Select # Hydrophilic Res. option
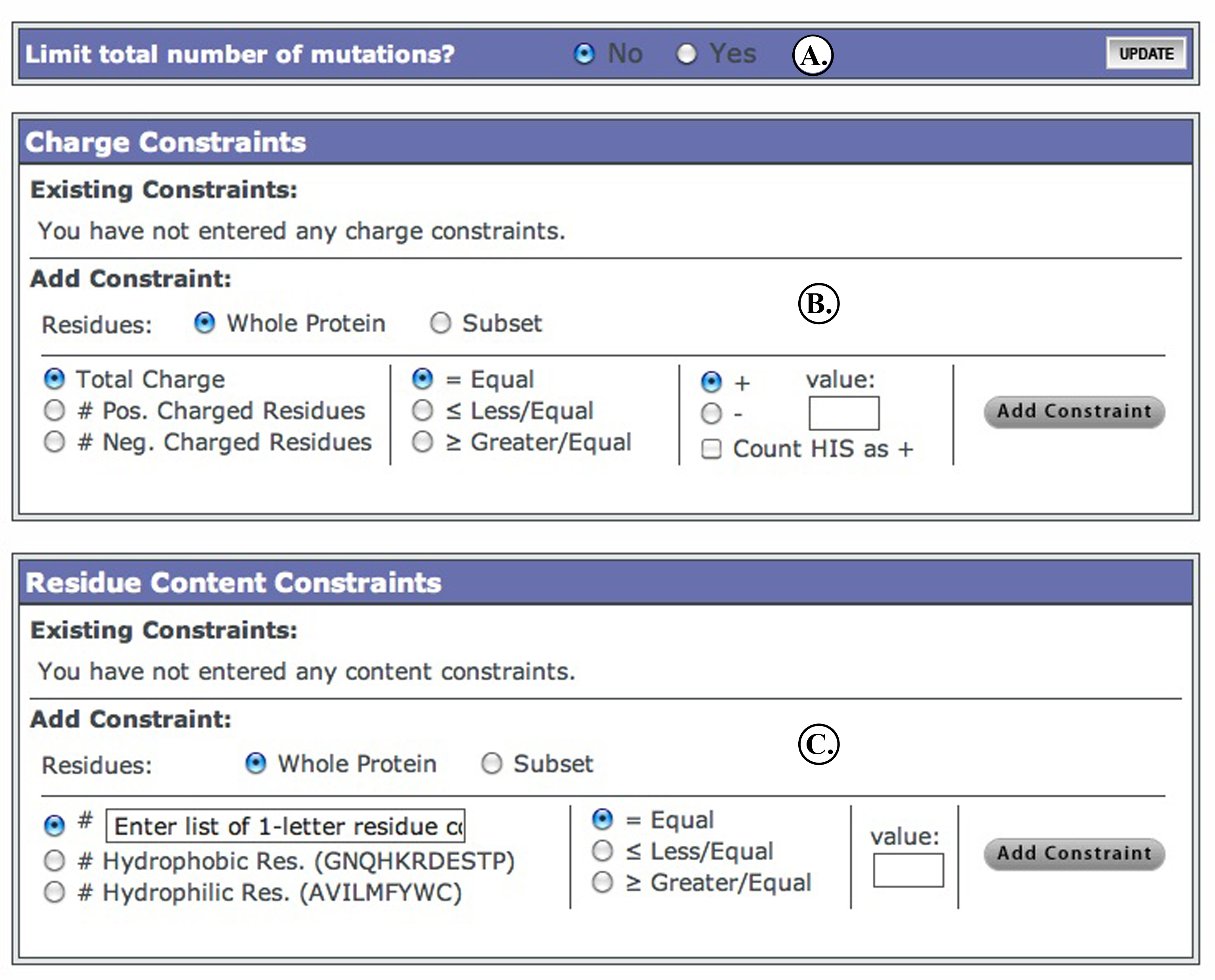 (x=55, y=892)
